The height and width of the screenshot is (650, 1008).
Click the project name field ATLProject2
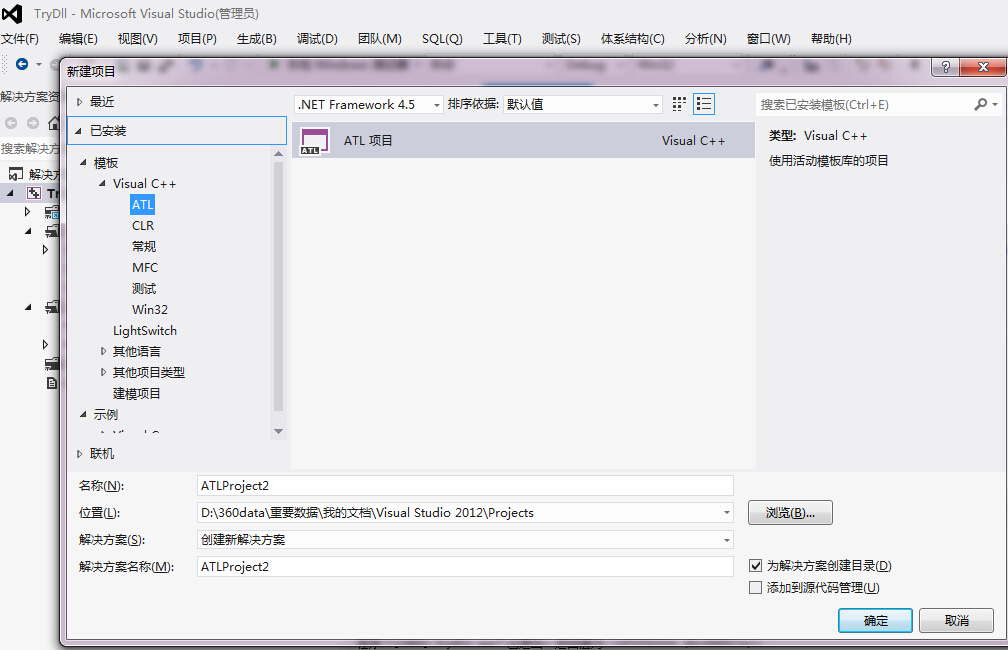[x=465, y=485]
